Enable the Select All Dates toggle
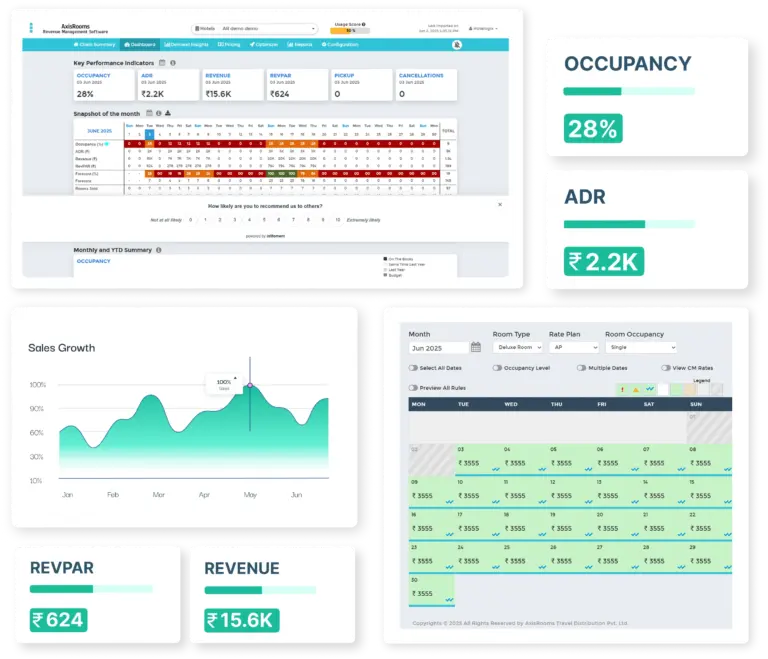The height and width of the screenshot is (659, 768). (x=413, y=368)
